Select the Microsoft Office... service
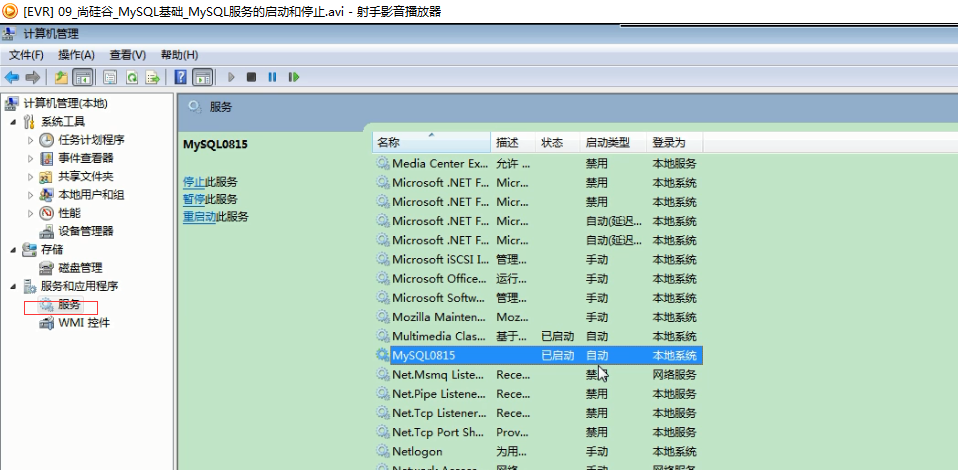The height and width of the screenshot is (470, 958). pos(439,279)
